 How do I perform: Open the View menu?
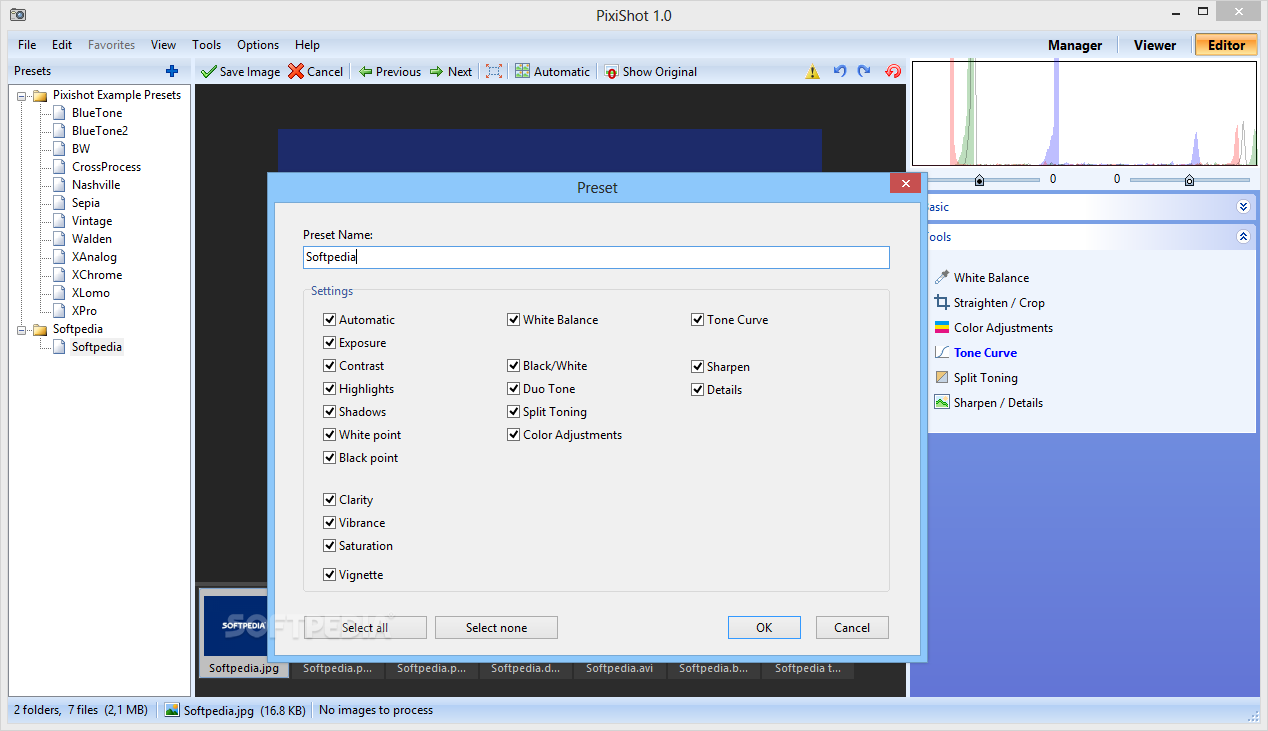(163, 45)
